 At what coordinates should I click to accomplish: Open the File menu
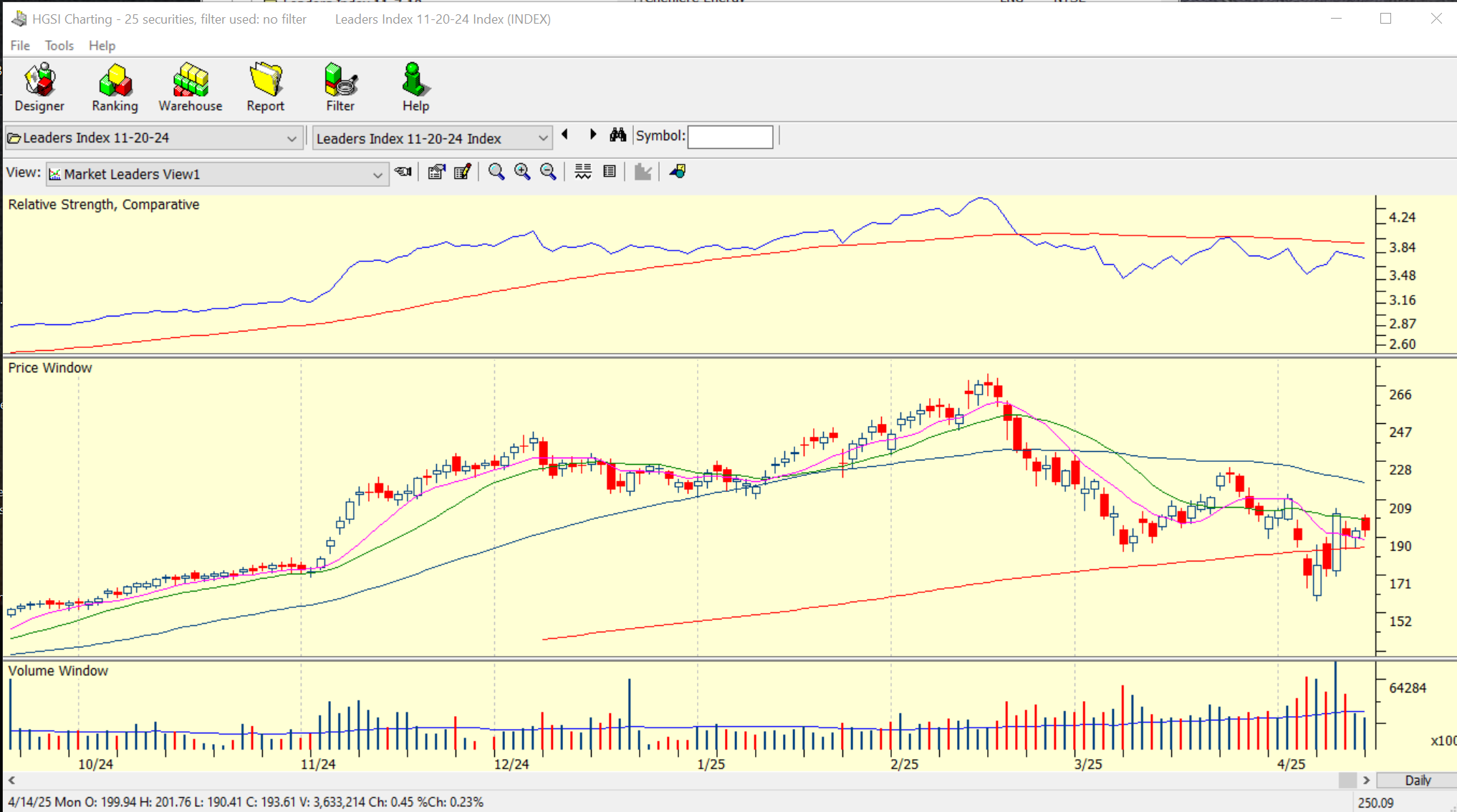tap(20, 45)
